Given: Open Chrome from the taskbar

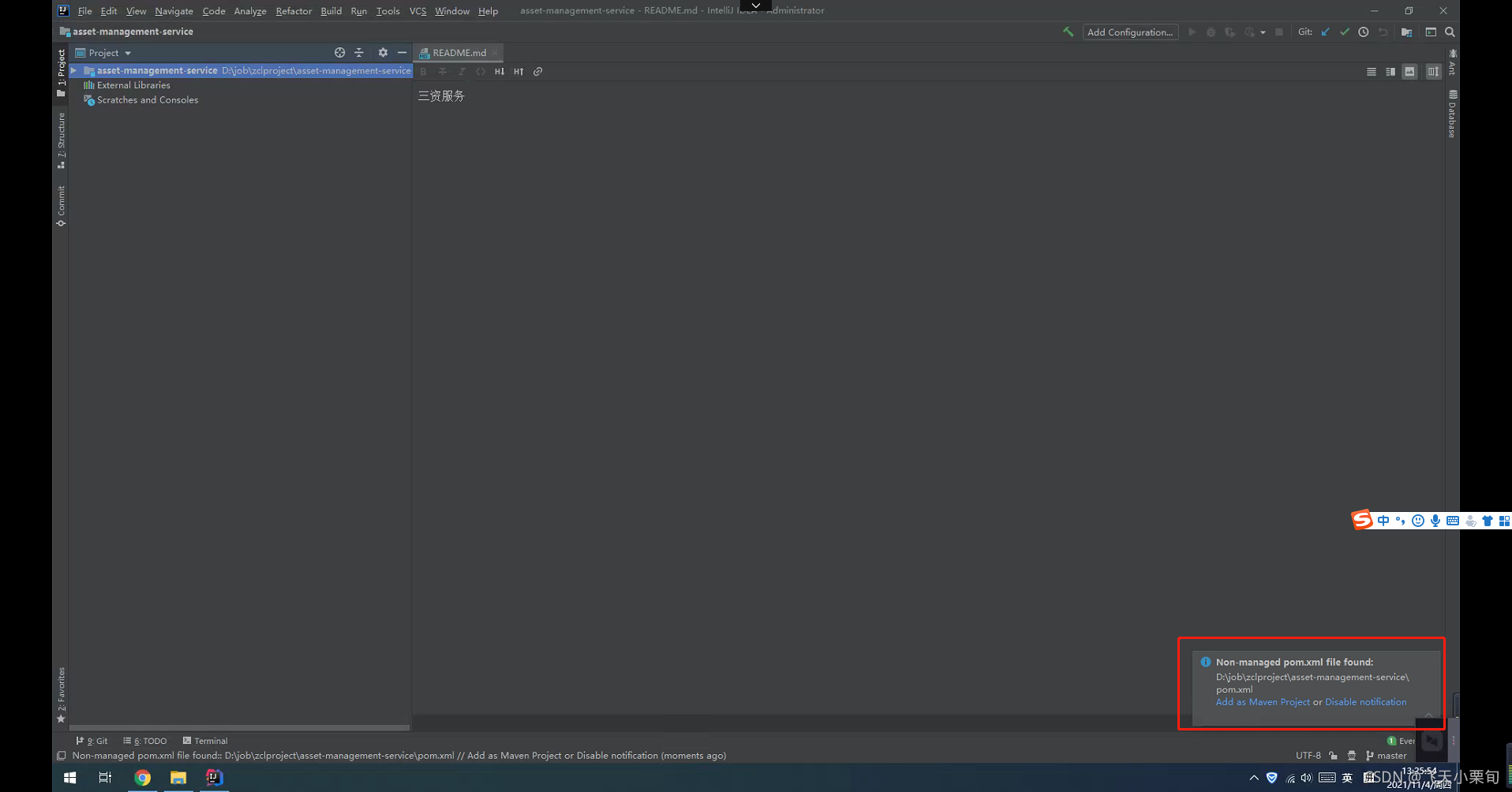Looking at the screenshot, I should coord(142,778).
